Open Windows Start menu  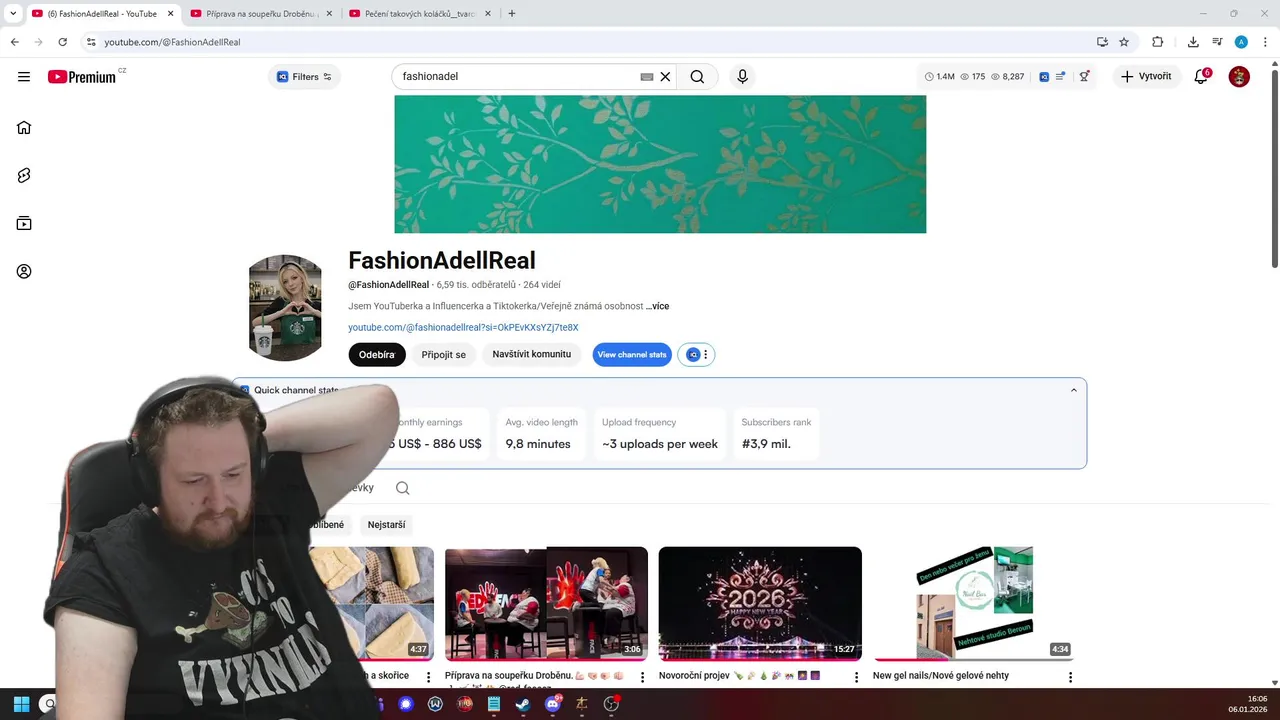pos(21,704)
